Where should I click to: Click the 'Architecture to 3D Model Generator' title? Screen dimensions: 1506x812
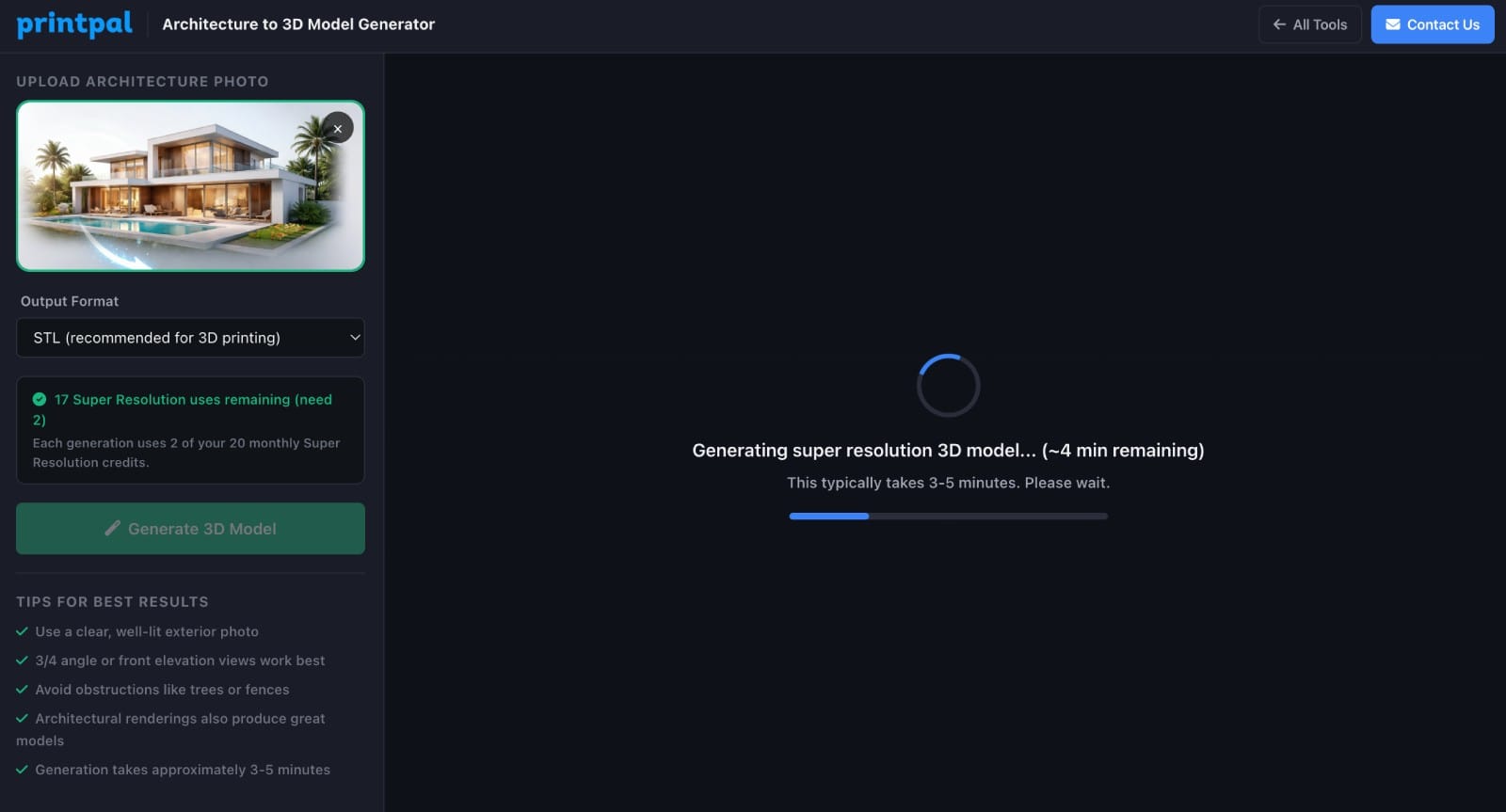click(298, 24)
